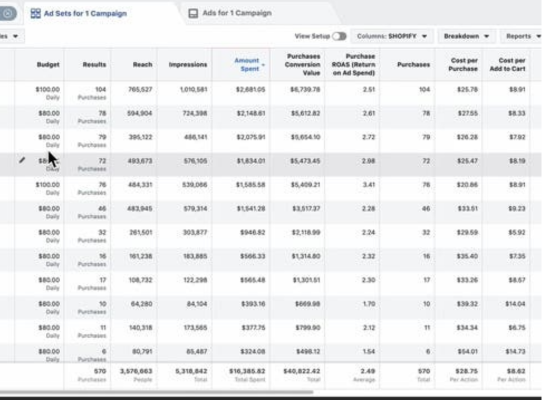Click the Cost per Purchase header
Viewport: 542px width, 400px height.
(463, 65)
